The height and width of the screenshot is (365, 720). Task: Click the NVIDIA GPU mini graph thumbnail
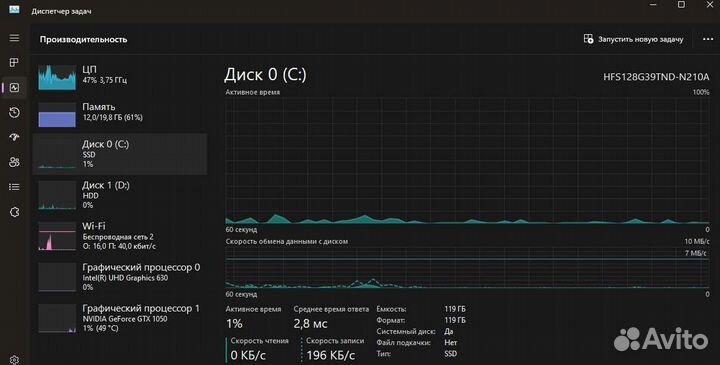(x=57, y=319)
